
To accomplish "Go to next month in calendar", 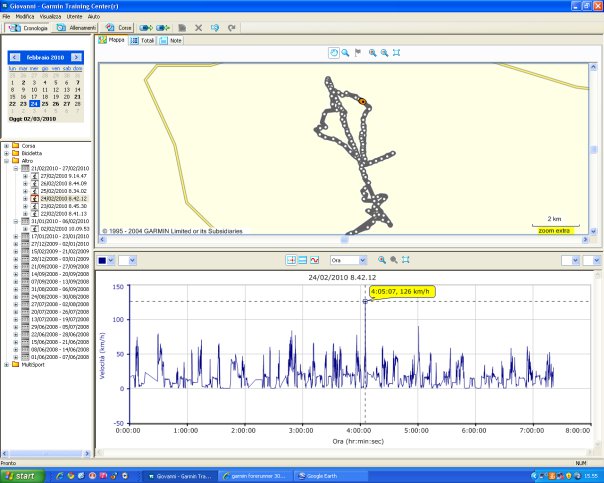I will [76, 57].
